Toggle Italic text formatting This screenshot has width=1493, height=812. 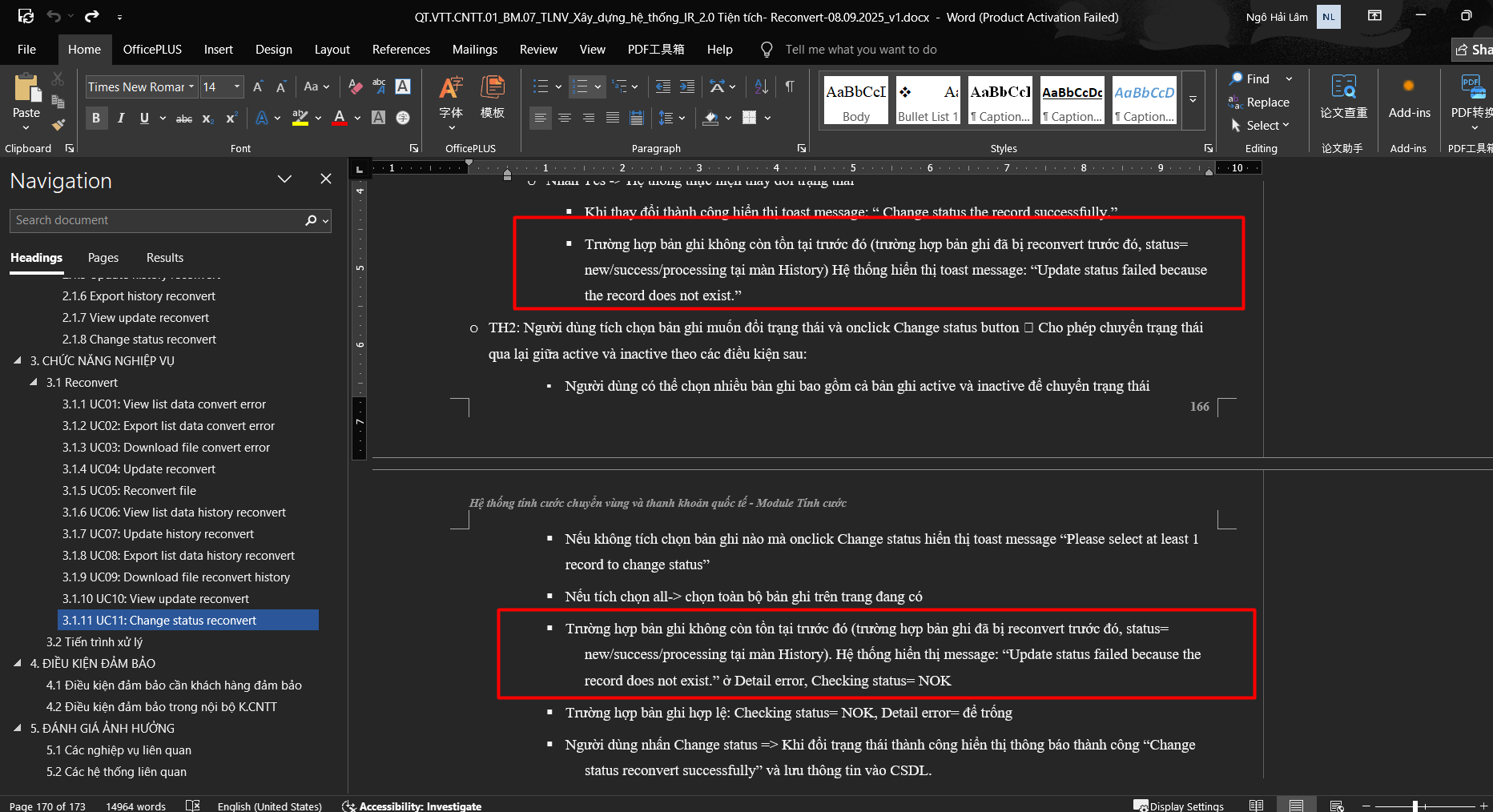[x=121, y=118]
